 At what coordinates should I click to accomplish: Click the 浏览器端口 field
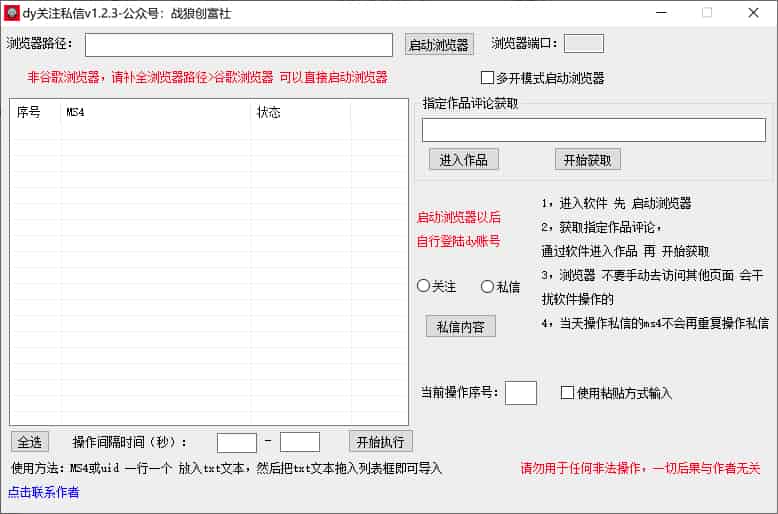click(x=583, y=43)
